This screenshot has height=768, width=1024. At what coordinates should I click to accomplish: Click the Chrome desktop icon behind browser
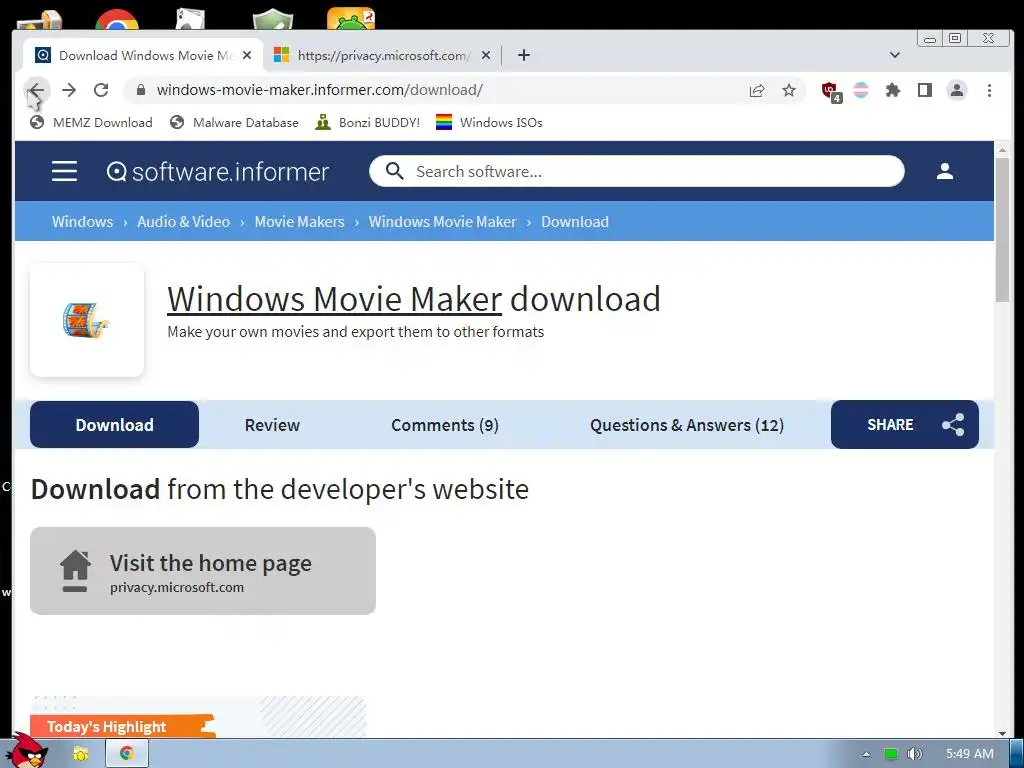point(117,19)
